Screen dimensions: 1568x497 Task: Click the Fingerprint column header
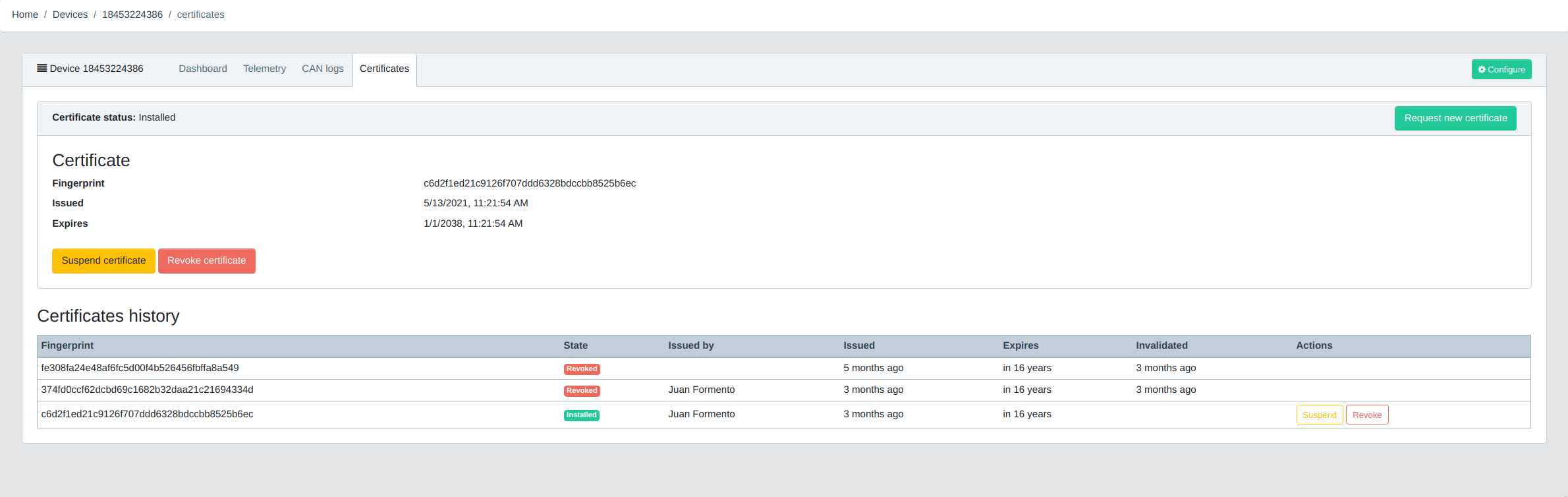[x=67, y=345]
